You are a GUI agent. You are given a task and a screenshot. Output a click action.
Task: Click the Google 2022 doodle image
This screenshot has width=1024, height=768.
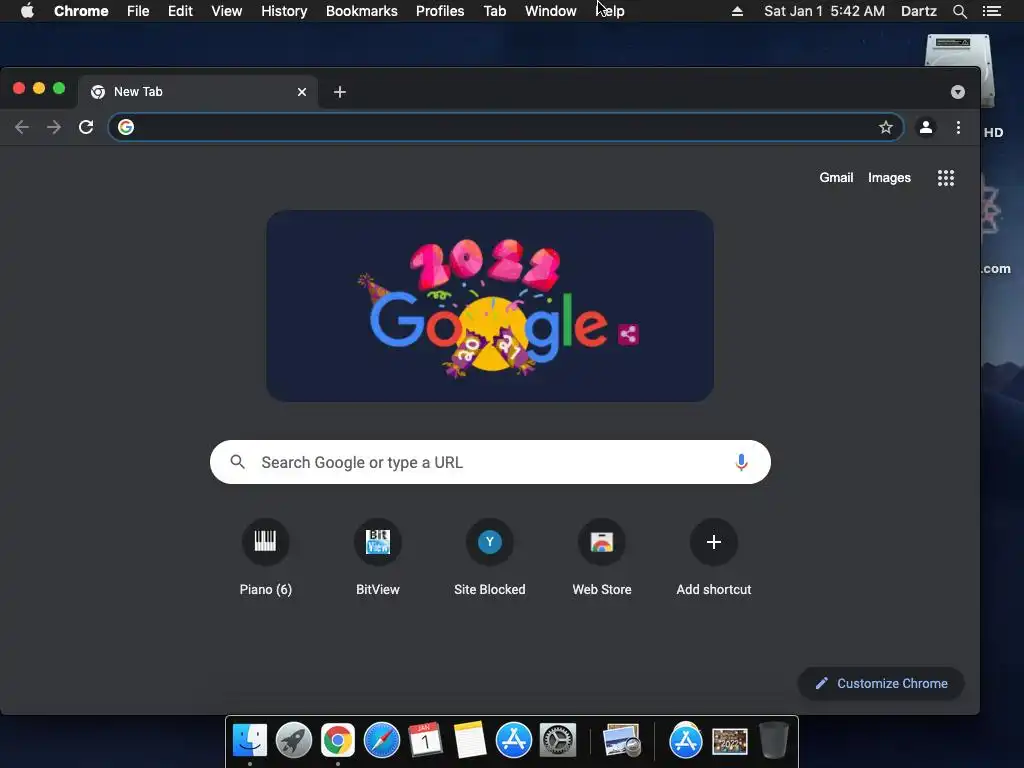click(x=490, y=306)
